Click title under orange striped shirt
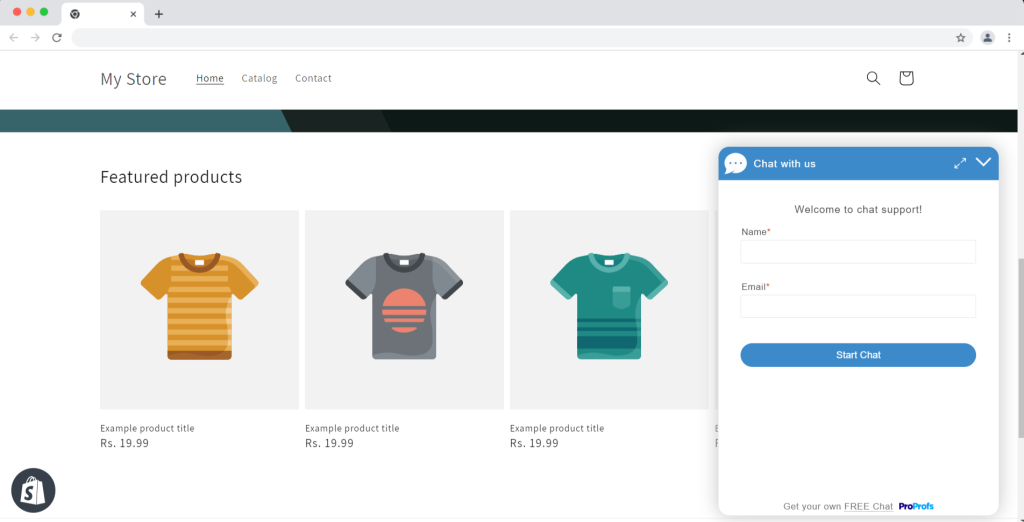Screen dimensions: 1024x522 point(147,429)
